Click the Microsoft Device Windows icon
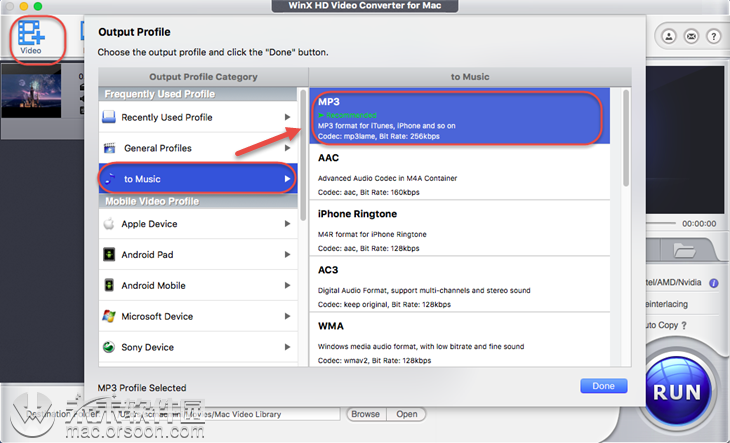730x443 pixels. tap(109, 316)
